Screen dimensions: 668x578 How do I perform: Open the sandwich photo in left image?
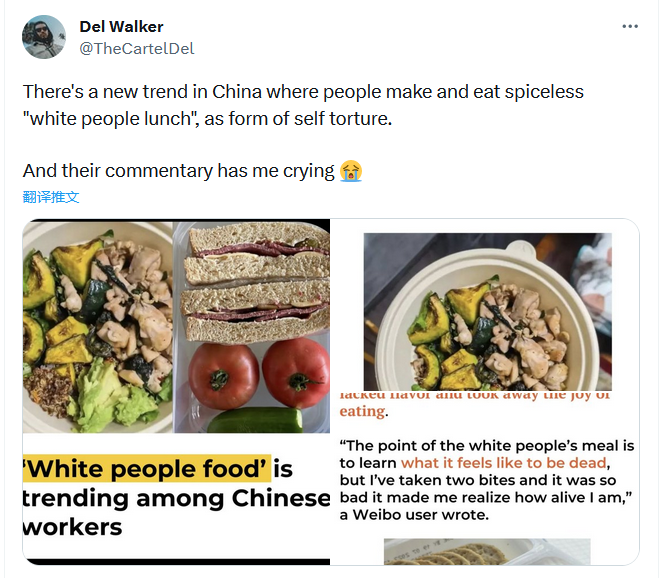[257, 283]
